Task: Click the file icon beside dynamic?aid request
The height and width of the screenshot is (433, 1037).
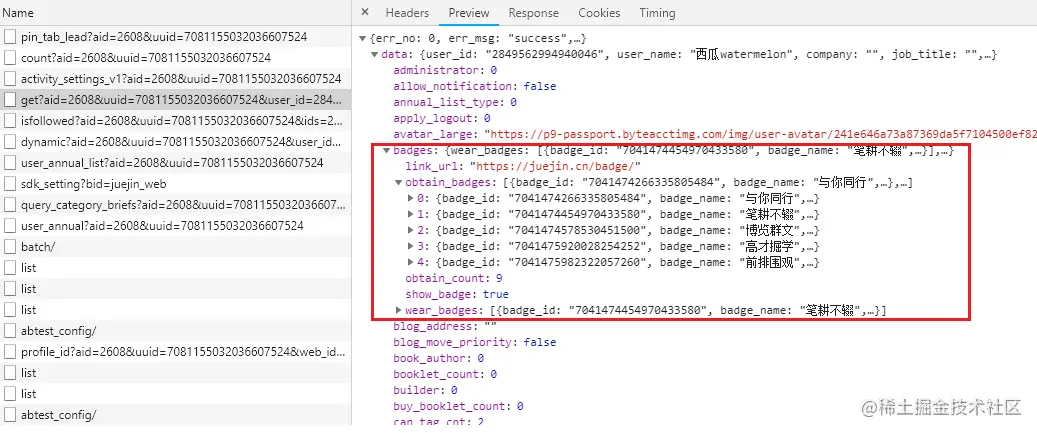Action: click(10, 142)
